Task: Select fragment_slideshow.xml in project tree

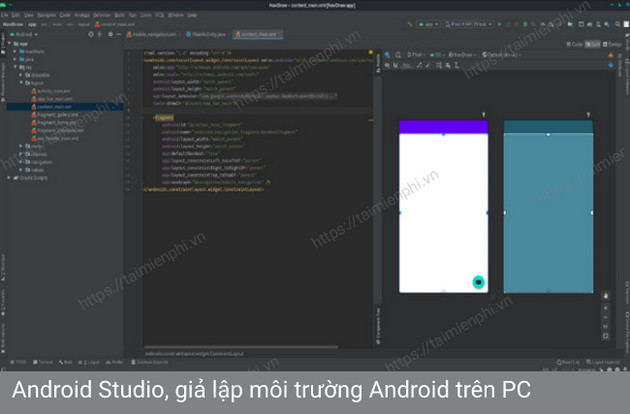Action: click(57, 130)
